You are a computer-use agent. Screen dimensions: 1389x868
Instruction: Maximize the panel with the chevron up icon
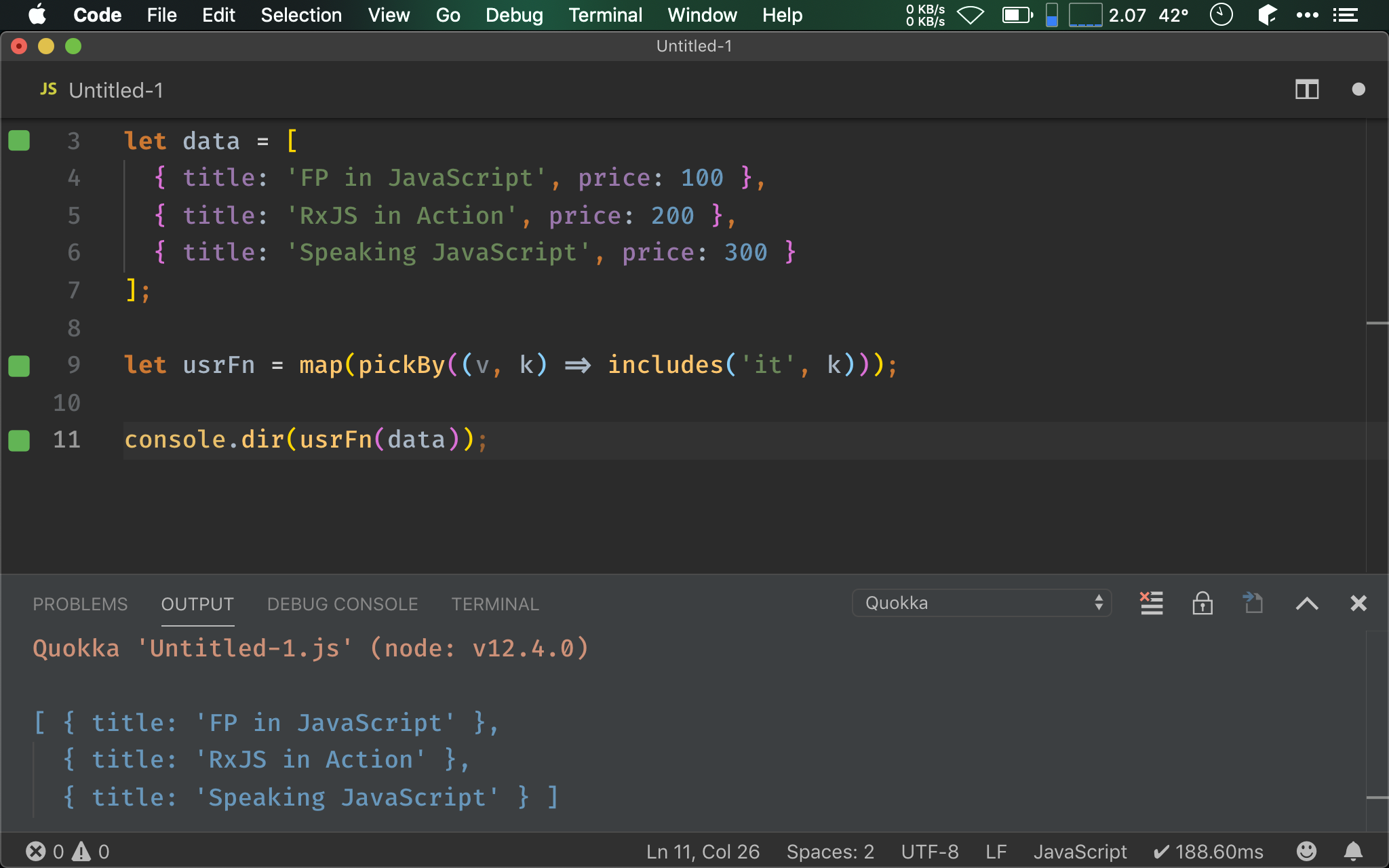coord(1307,604)
